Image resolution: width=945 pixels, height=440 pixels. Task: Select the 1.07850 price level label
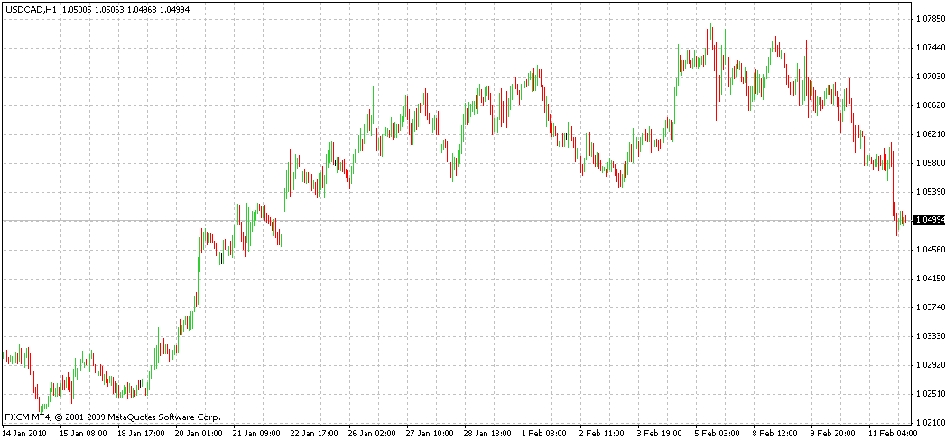click(928, 18)
